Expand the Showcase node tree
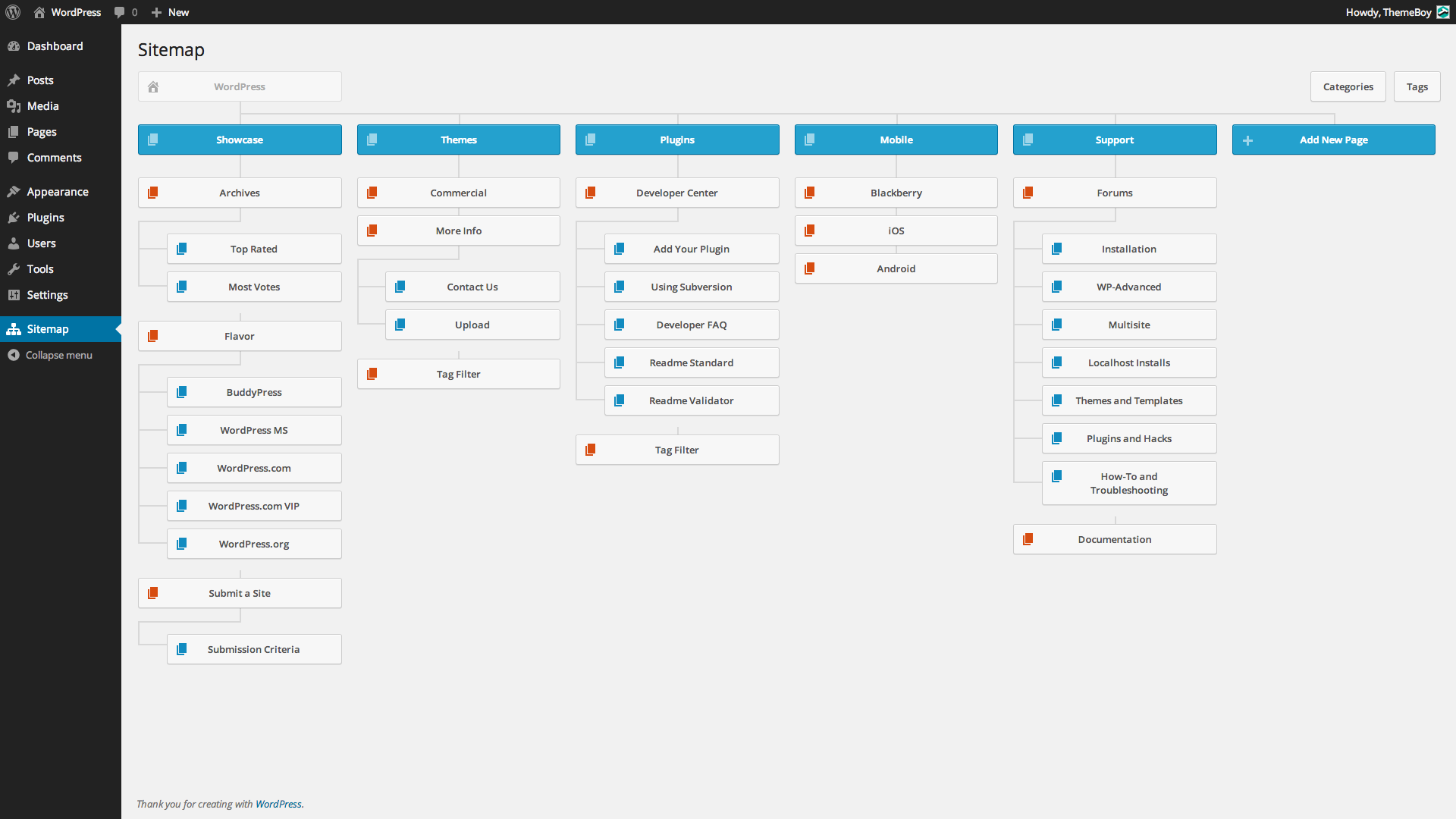The width and height of the screenshot is (1456, 819). pyautogui.click(x=239, y=139)
